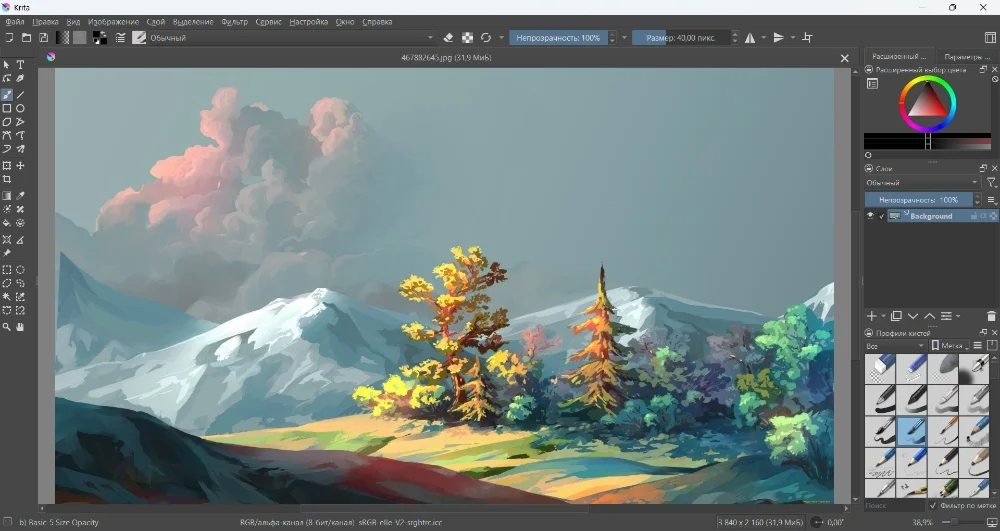Open the fill patterns toolbar button
The width and height of the screenshot is (1000, 531).
point(80,38)
